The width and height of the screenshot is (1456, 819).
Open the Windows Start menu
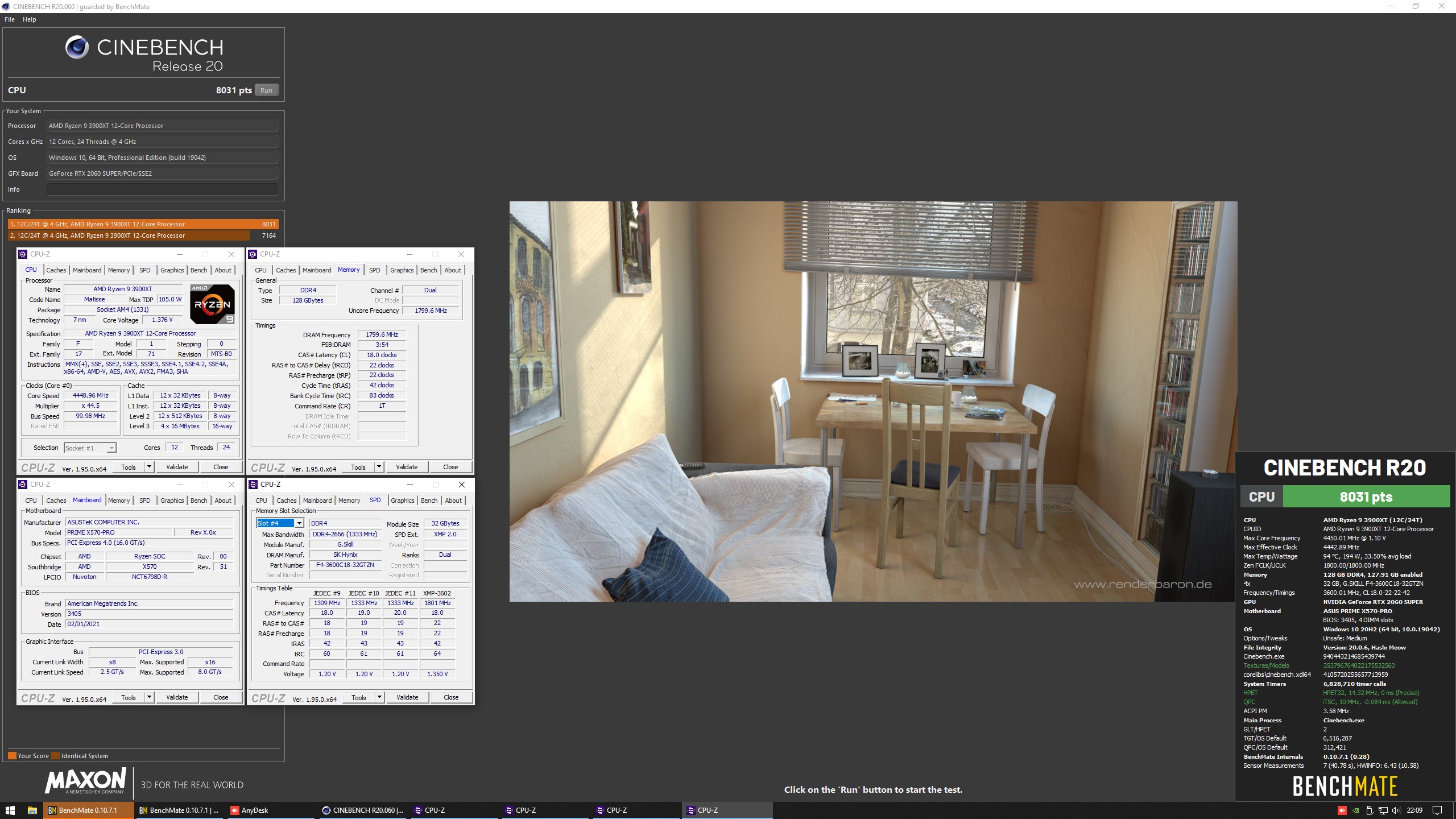tap(10, 810)
